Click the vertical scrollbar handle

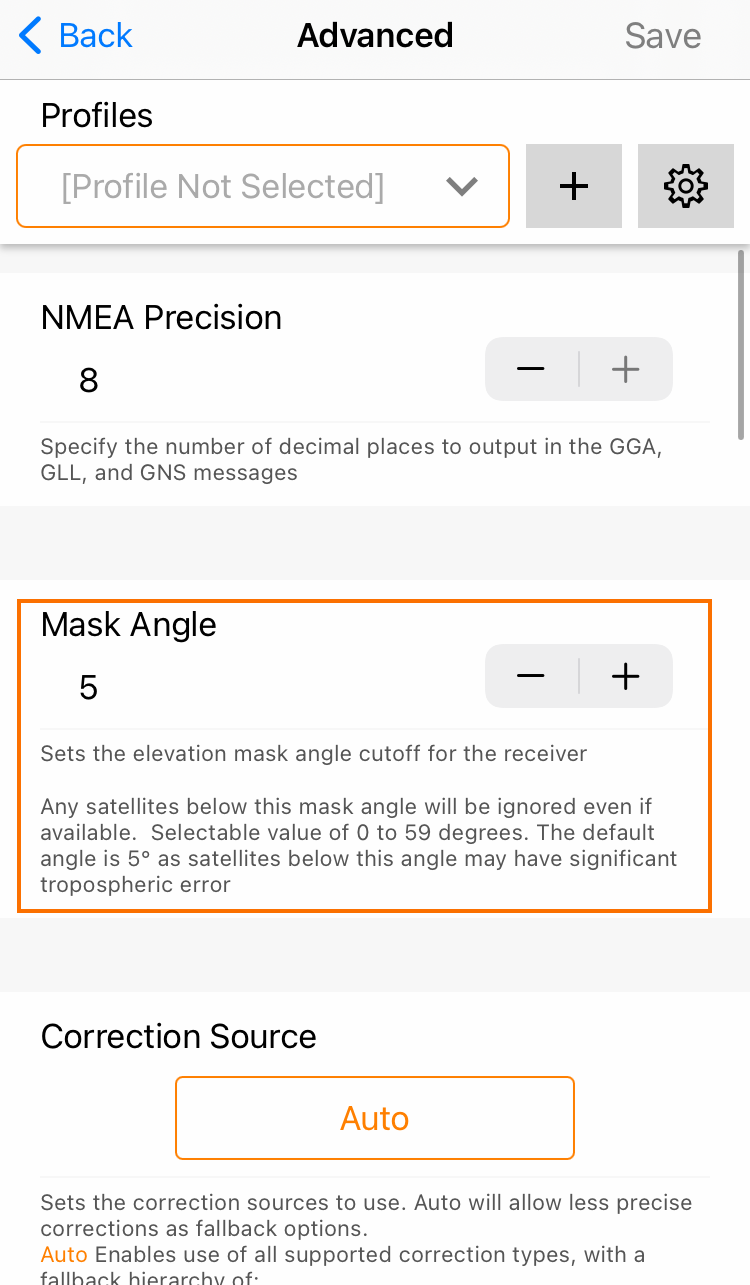741,345
